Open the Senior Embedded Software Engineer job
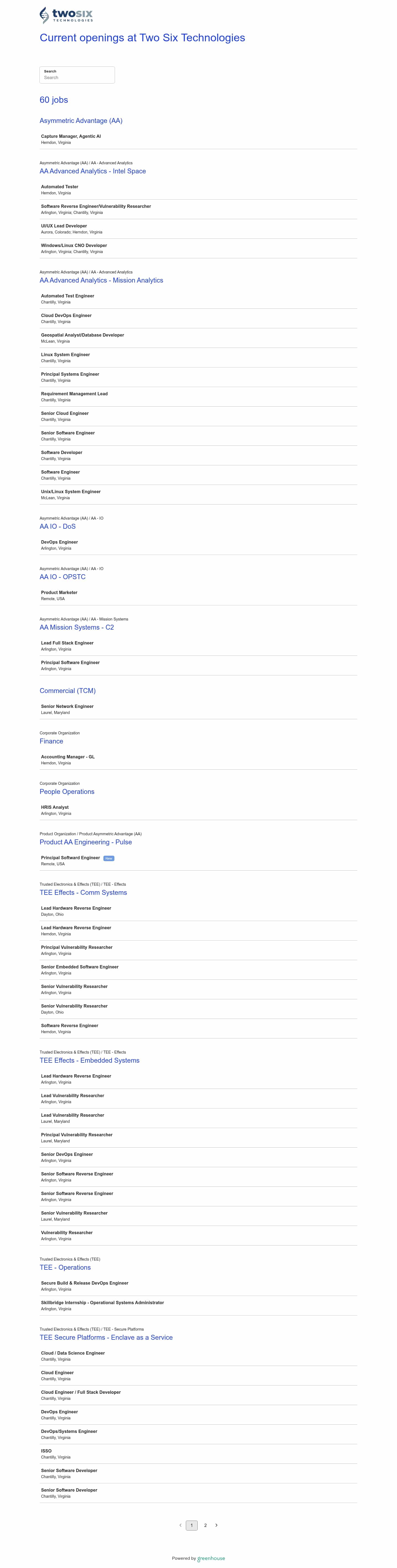 [x=80, y=966]
